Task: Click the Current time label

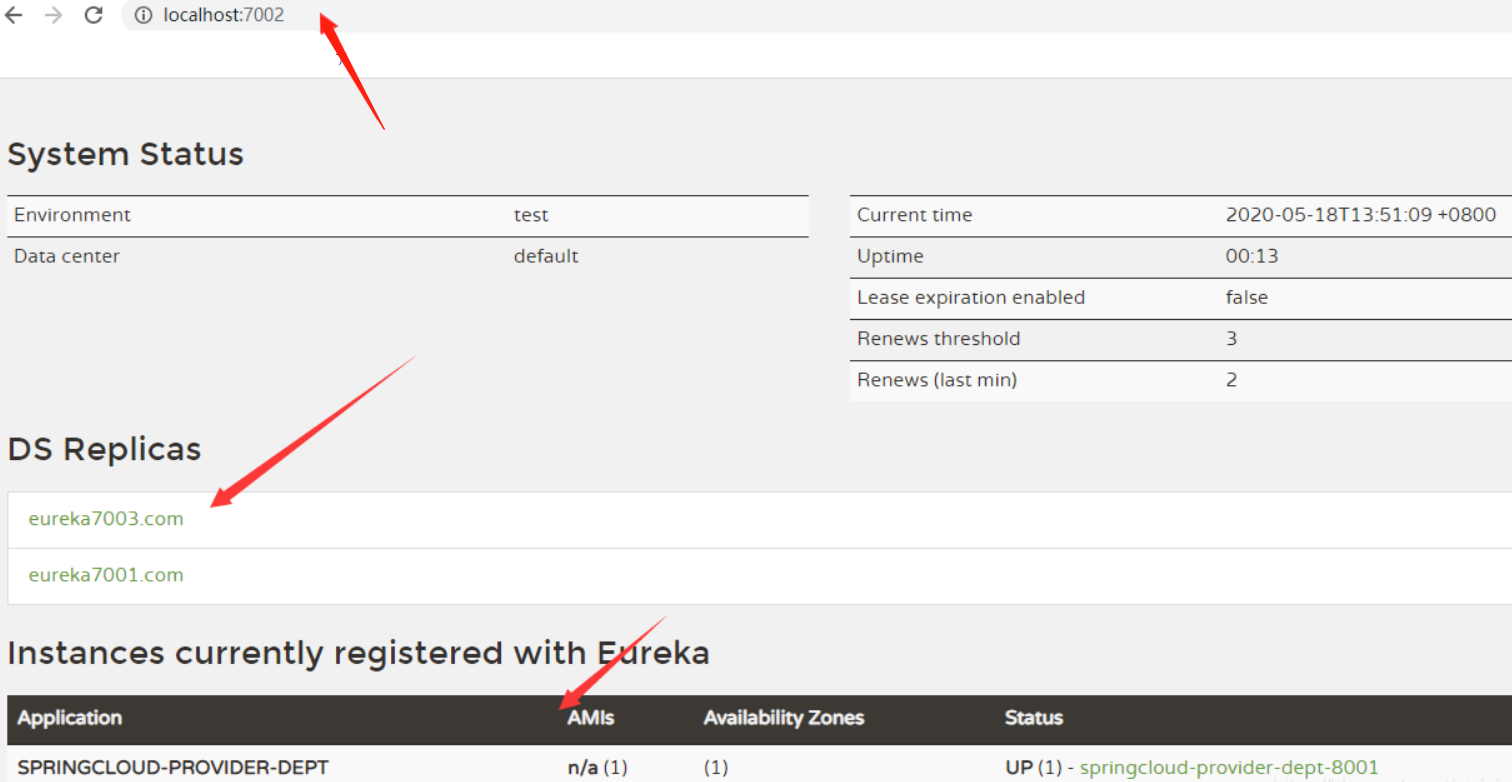Action: 915,215
